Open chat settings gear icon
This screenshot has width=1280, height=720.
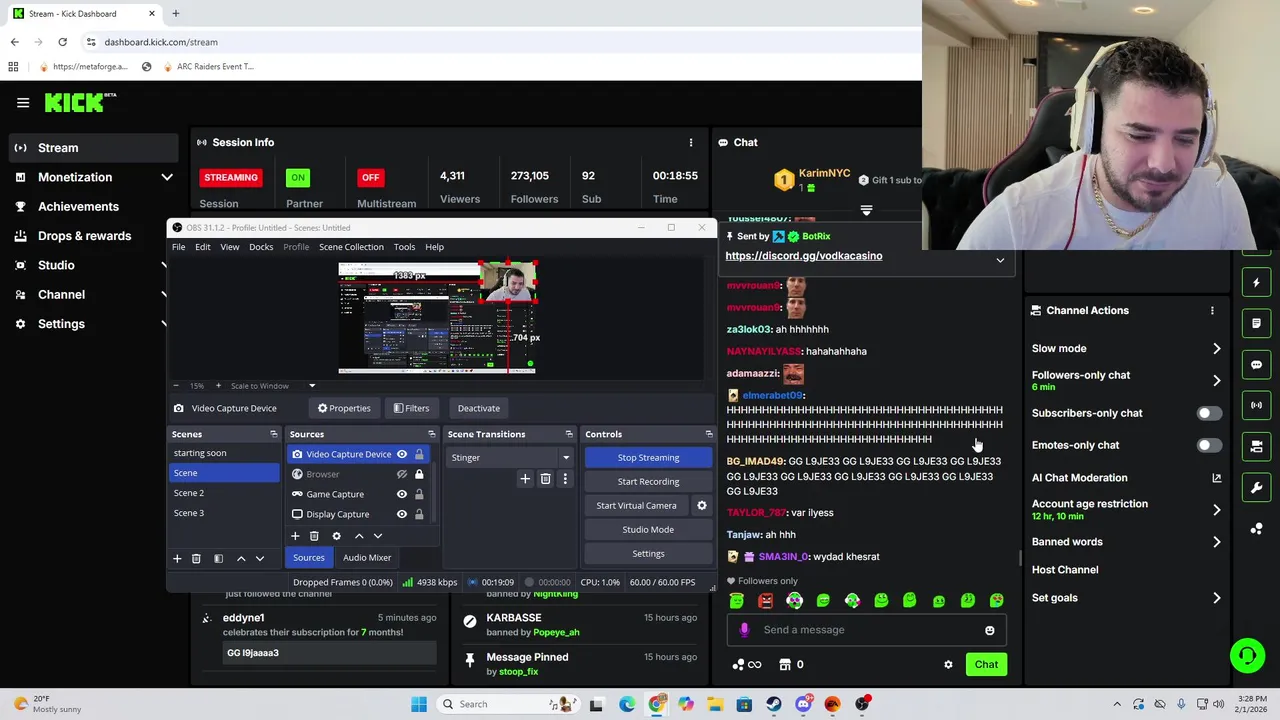point(948,664)
